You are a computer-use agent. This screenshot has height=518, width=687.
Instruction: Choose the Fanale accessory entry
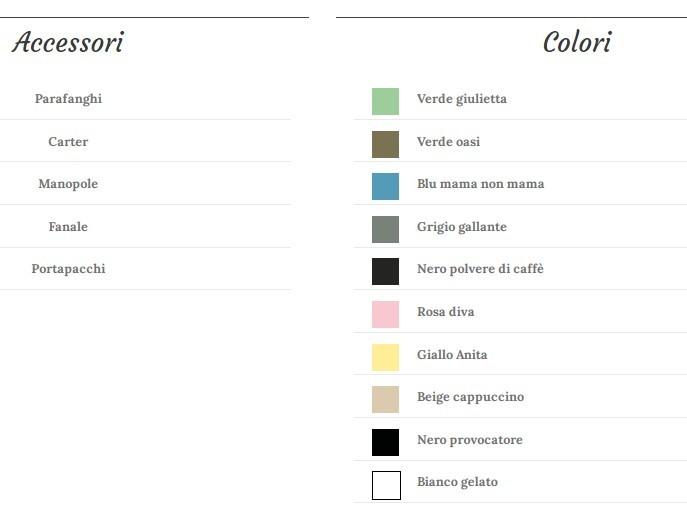[68, 227]
